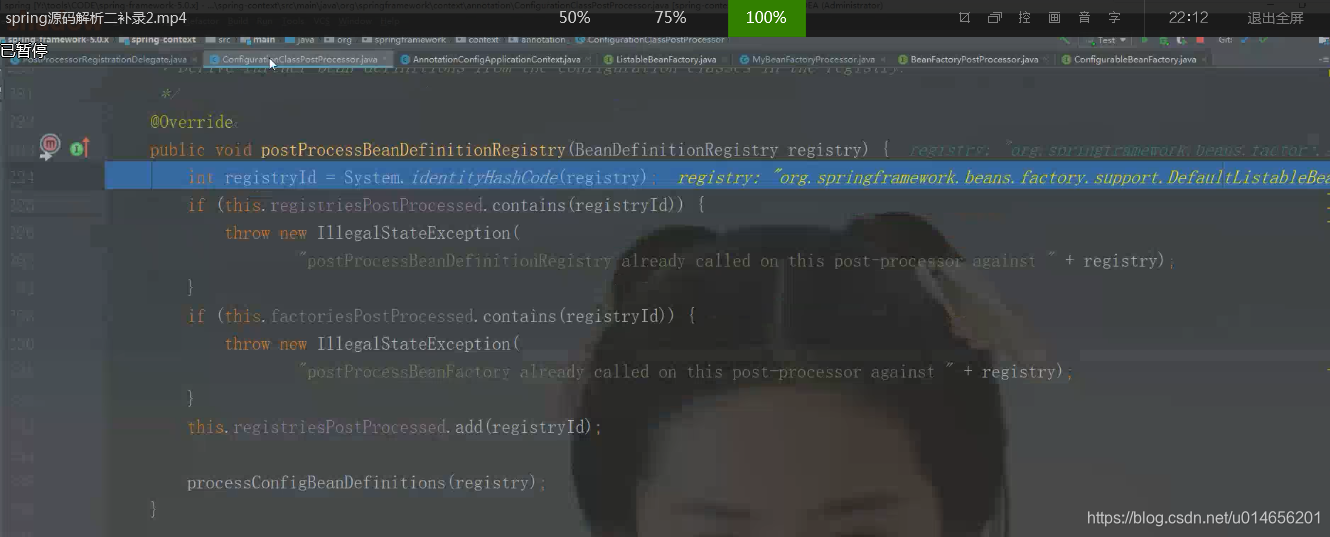Click the @Override annotation

tap(191, 122)
